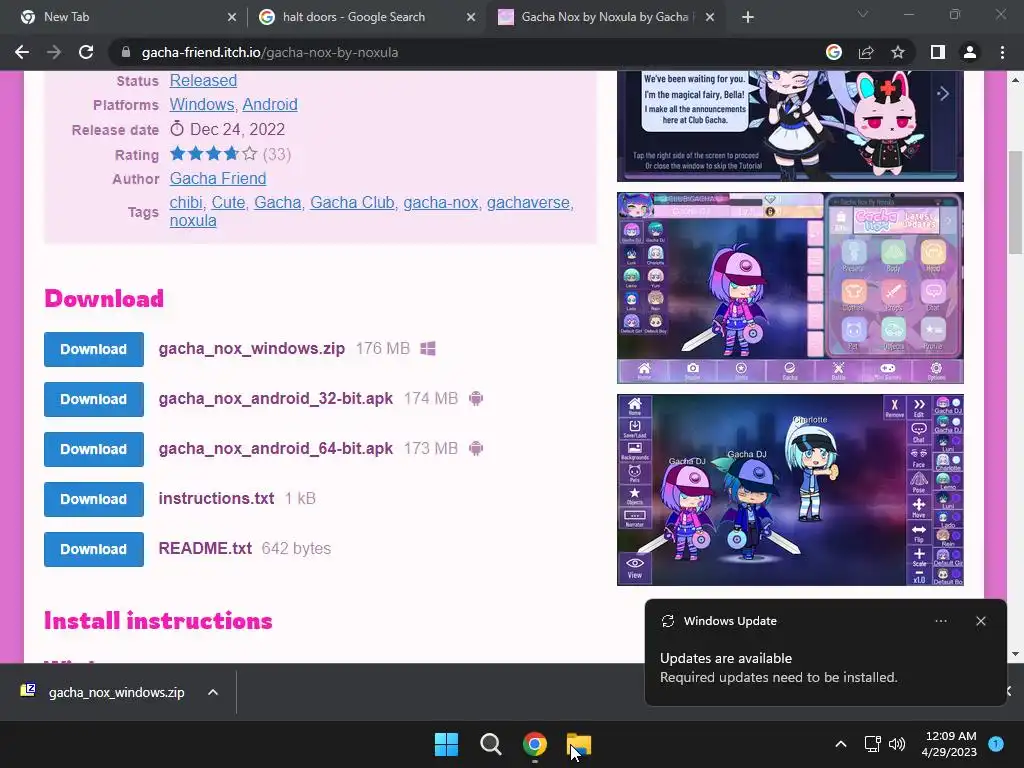Go back to the previous page
Screen dimensions: 1024x768
pos(22,52)
